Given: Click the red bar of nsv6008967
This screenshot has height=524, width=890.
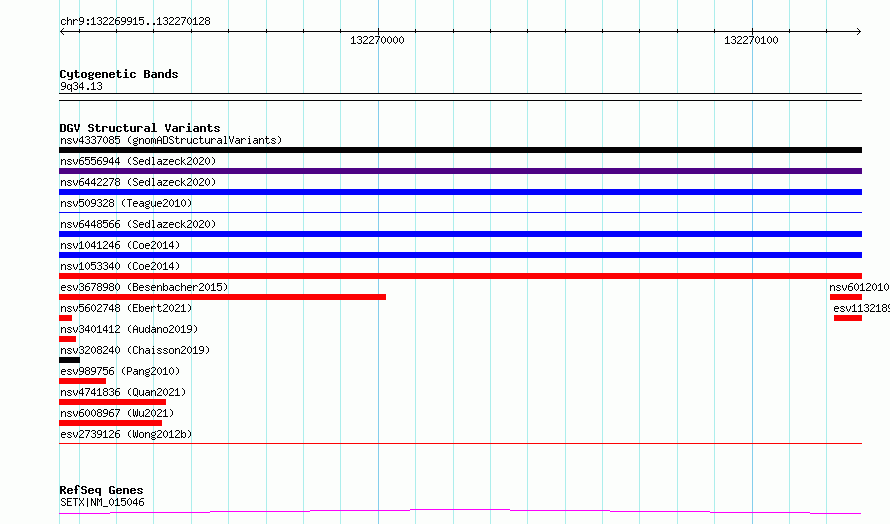Looking at the screenshot, I should pyautogui.click(x=111, y=423).
